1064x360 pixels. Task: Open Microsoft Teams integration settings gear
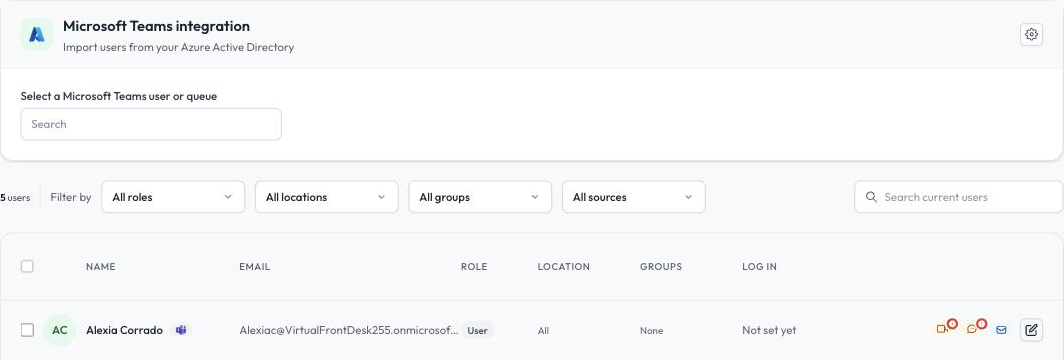point(1031,35)
